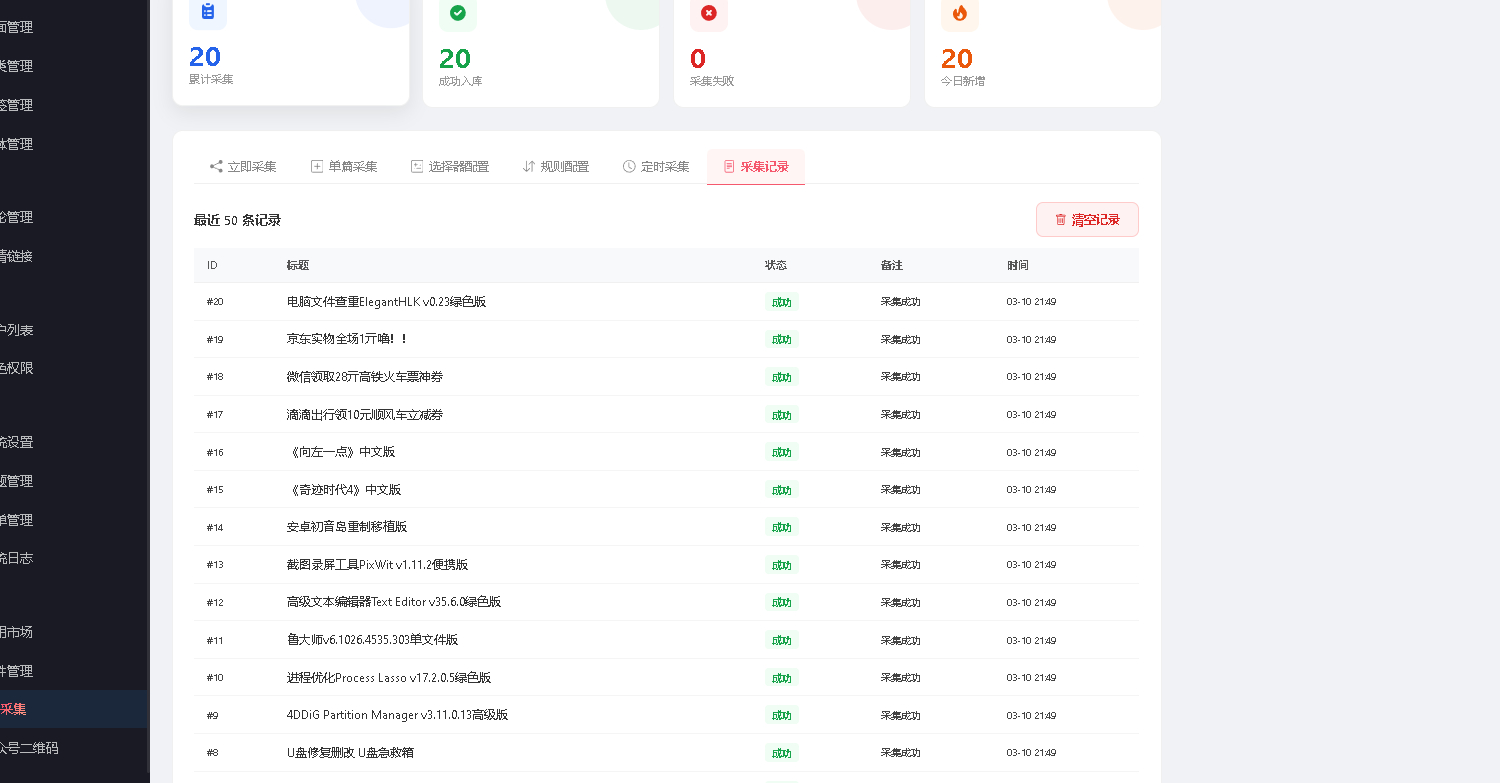Click the 清空记录 button
Screen dimensions: 1500x783
tap(1087, 219)
